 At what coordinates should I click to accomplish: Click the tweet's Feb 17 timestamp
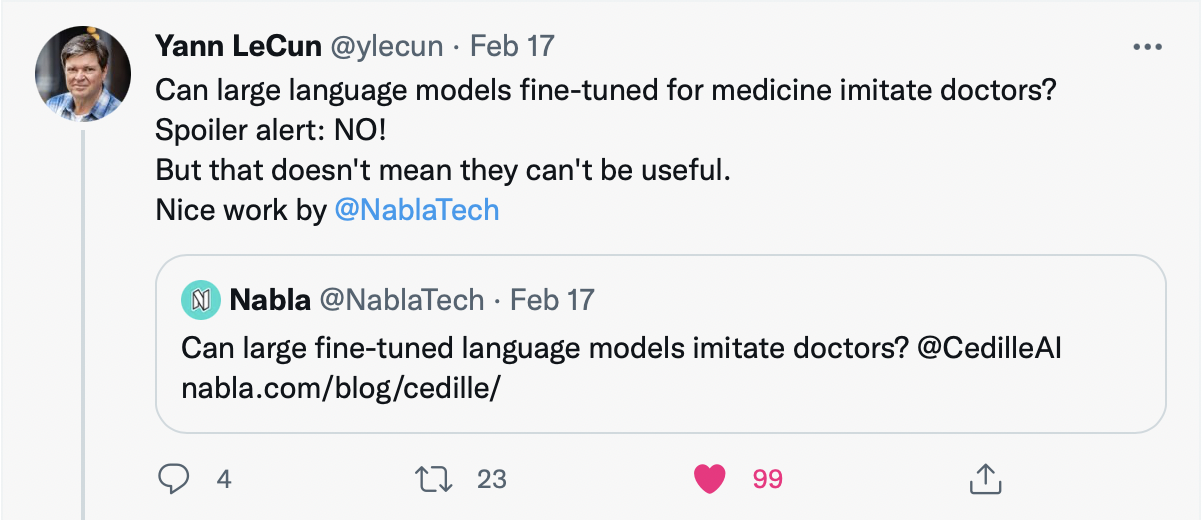[x=512, y=46]
